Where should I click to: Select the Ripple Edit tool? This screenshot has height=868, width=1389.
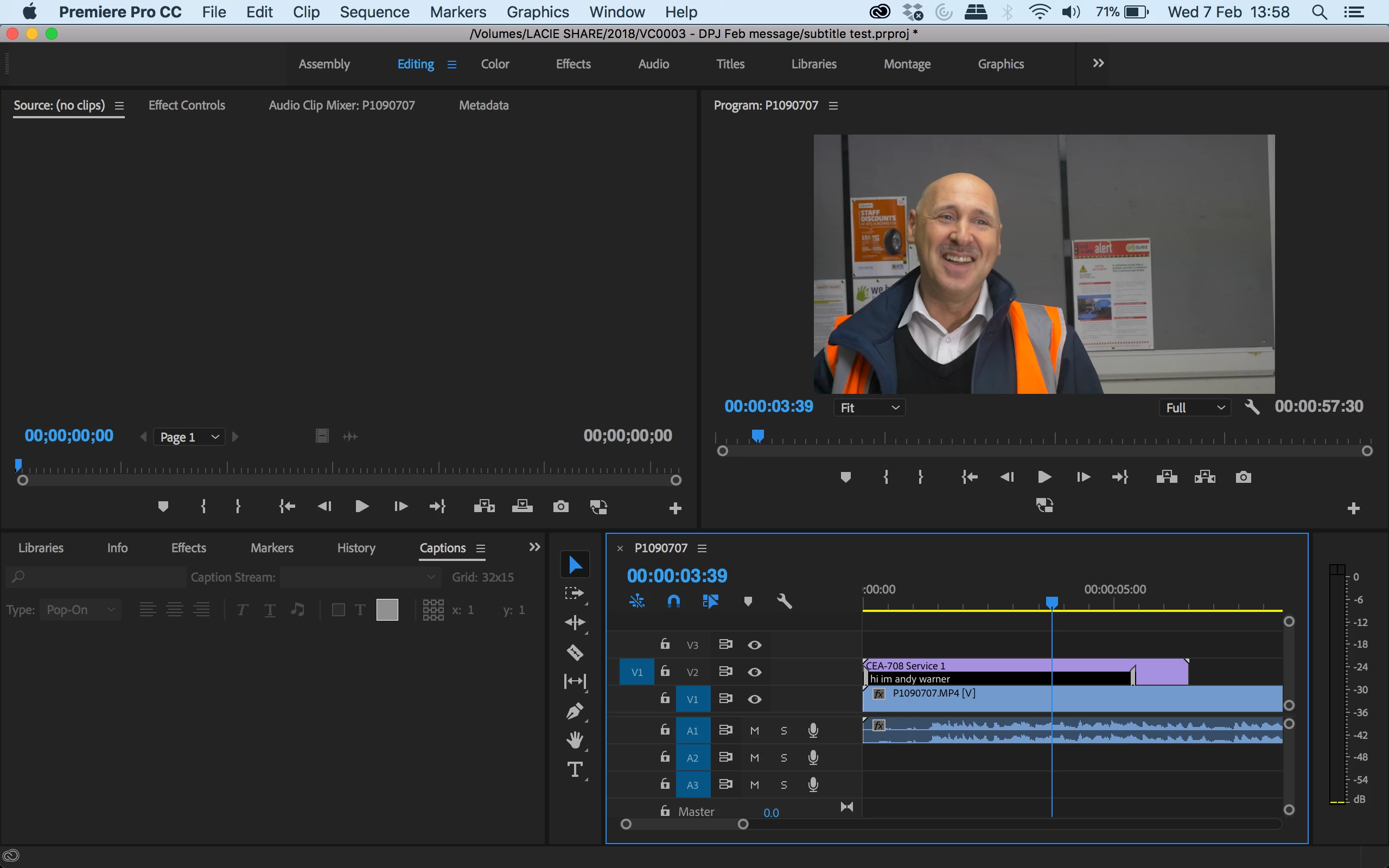coord(575,623)
